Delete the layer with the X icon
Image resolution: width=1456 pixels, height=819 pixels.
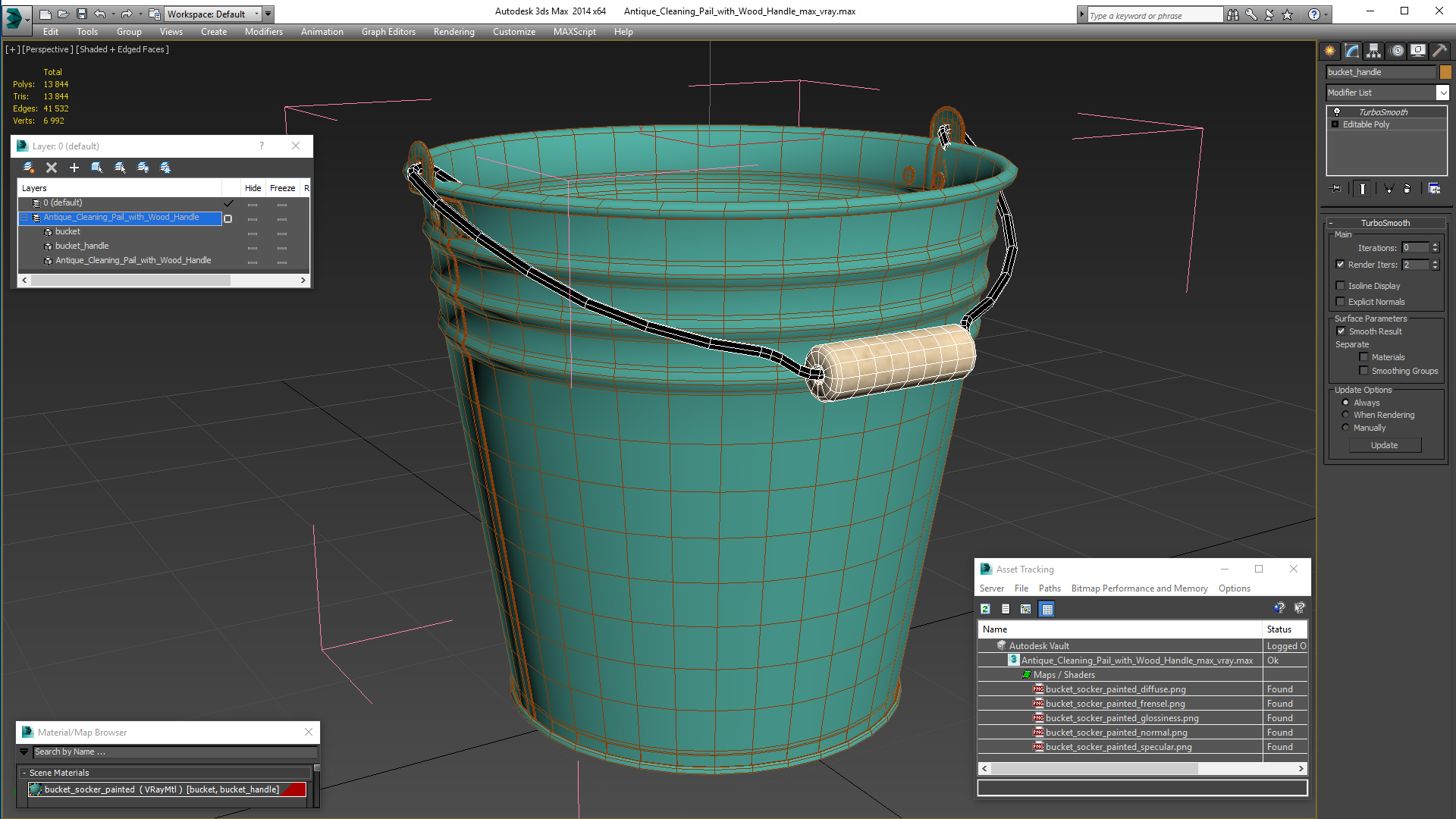click(x=52, y=168)
